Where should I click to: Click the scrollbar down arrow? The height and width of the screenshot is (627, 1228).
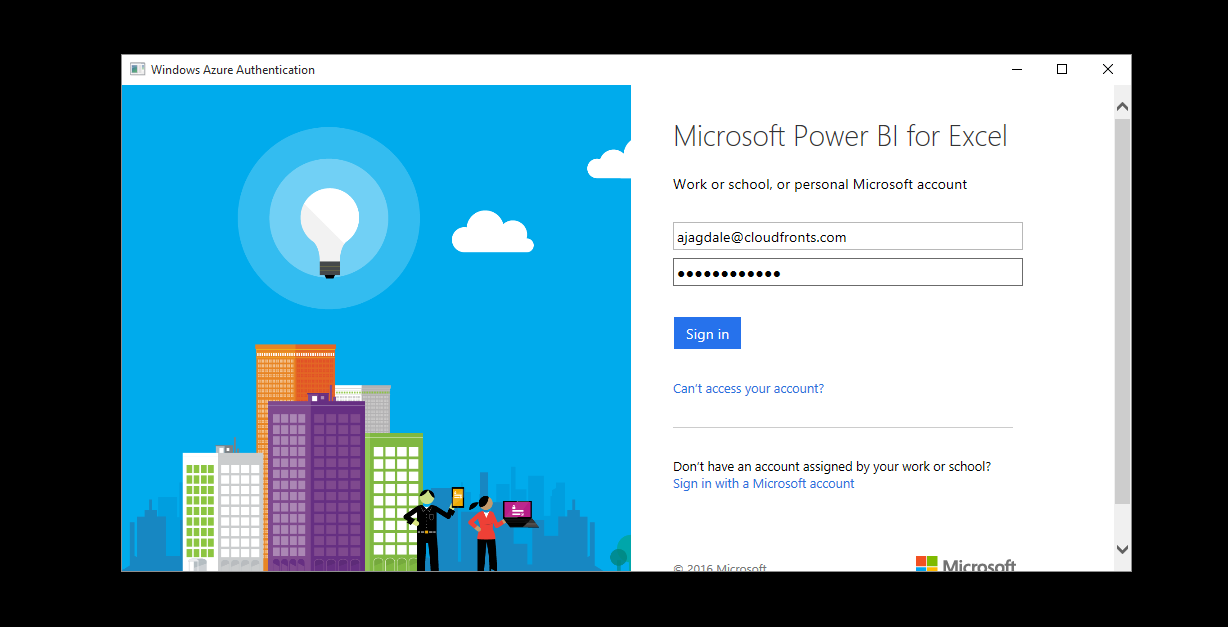click(x=1122, y=549)
